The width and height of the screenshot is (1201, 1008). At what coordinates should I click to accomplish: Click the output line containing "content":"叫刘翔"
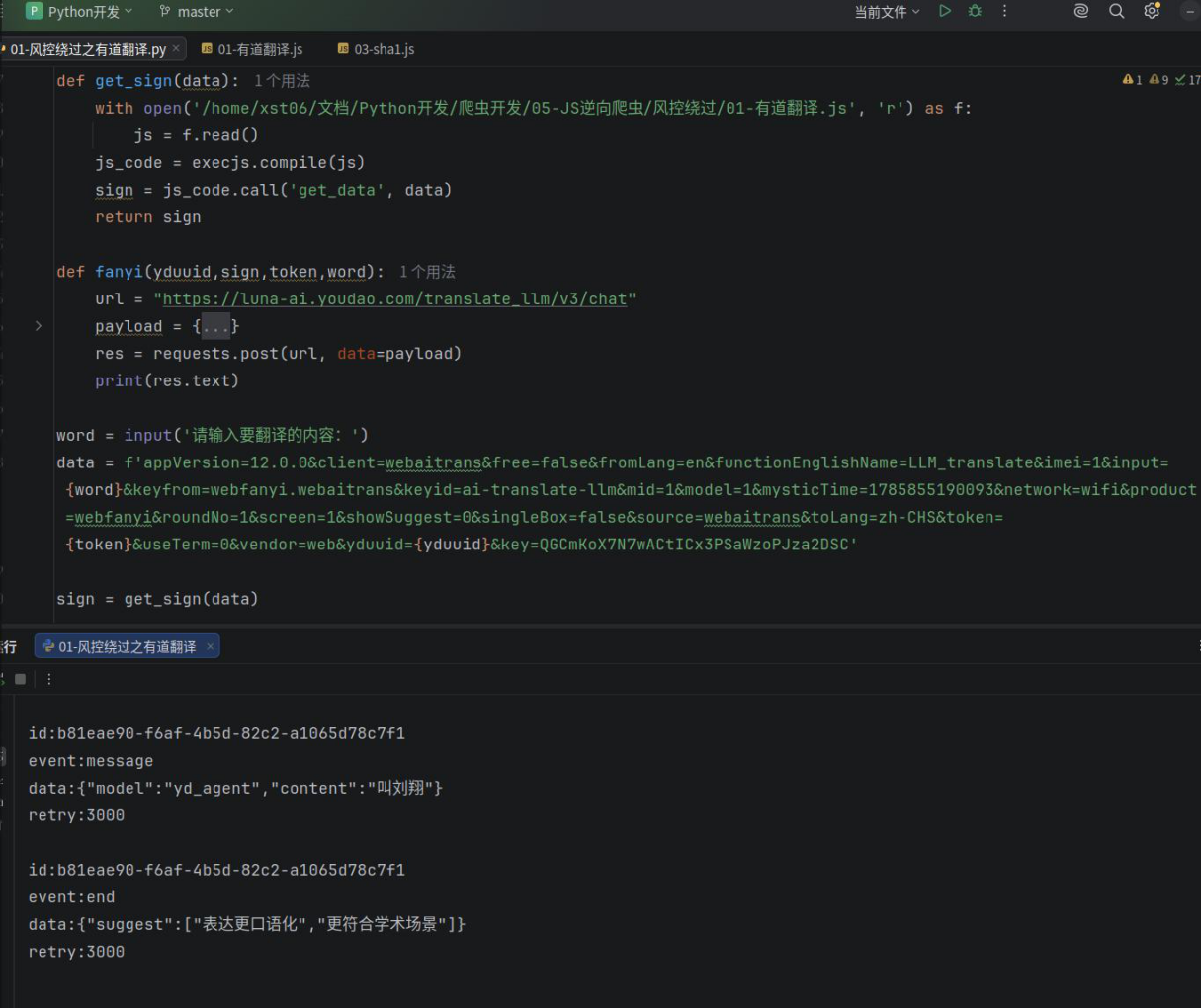[235, 788]
